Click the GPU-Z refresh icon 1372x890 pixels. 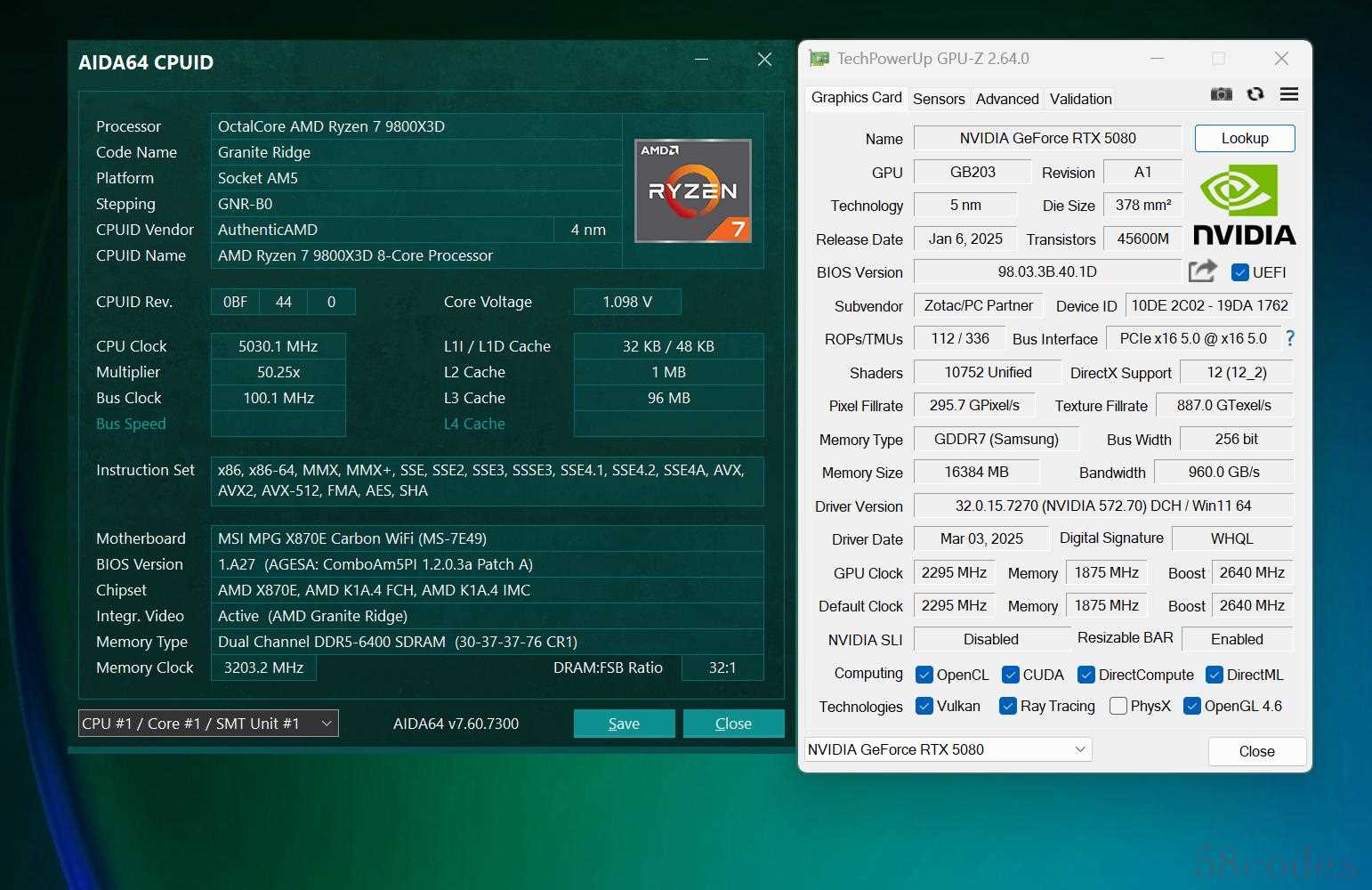(1255, 94)
